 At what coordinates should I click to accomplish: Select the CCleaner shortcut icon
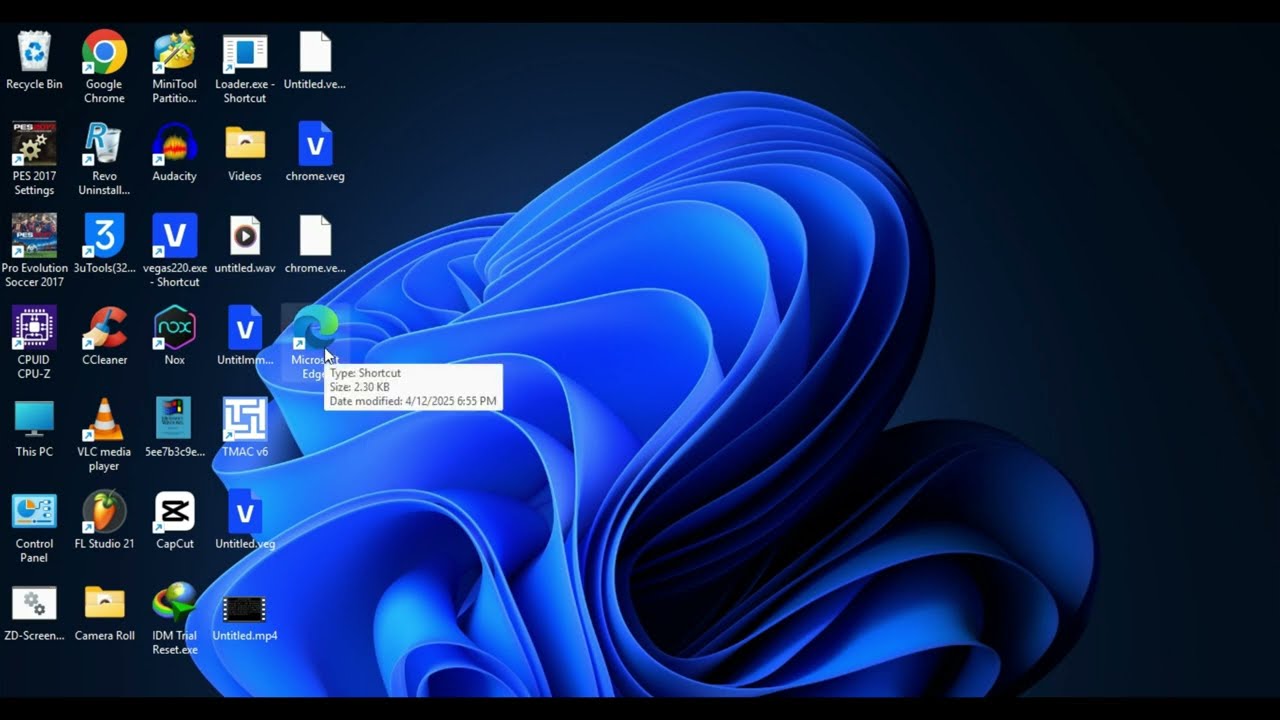tap(104, 328)
